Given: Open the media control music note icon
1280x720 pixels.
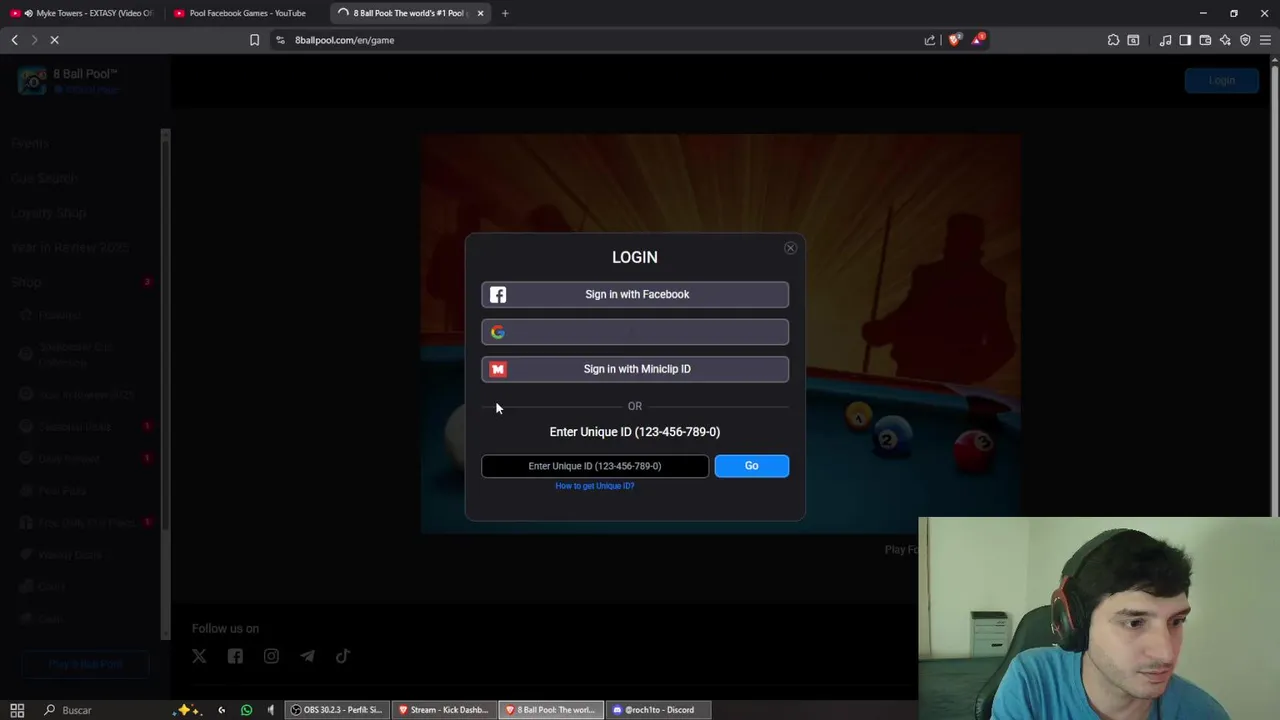Looking at the screenshot, I should point(1165,40).
